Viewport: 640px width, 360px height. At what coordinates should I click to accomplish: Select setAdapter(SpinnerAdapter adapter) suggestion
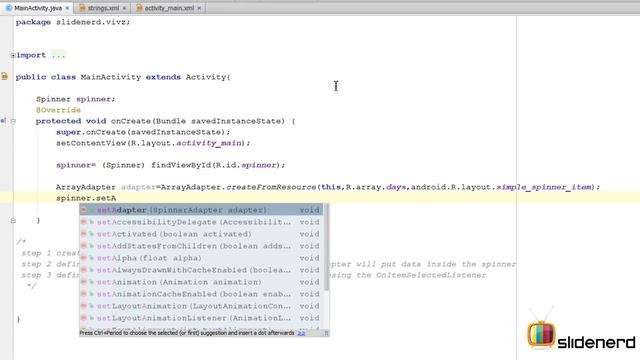[x=201, y=210]
